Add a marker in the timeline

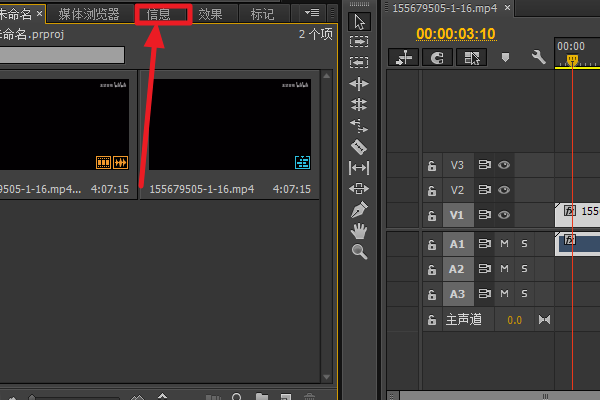click(505, 58)
